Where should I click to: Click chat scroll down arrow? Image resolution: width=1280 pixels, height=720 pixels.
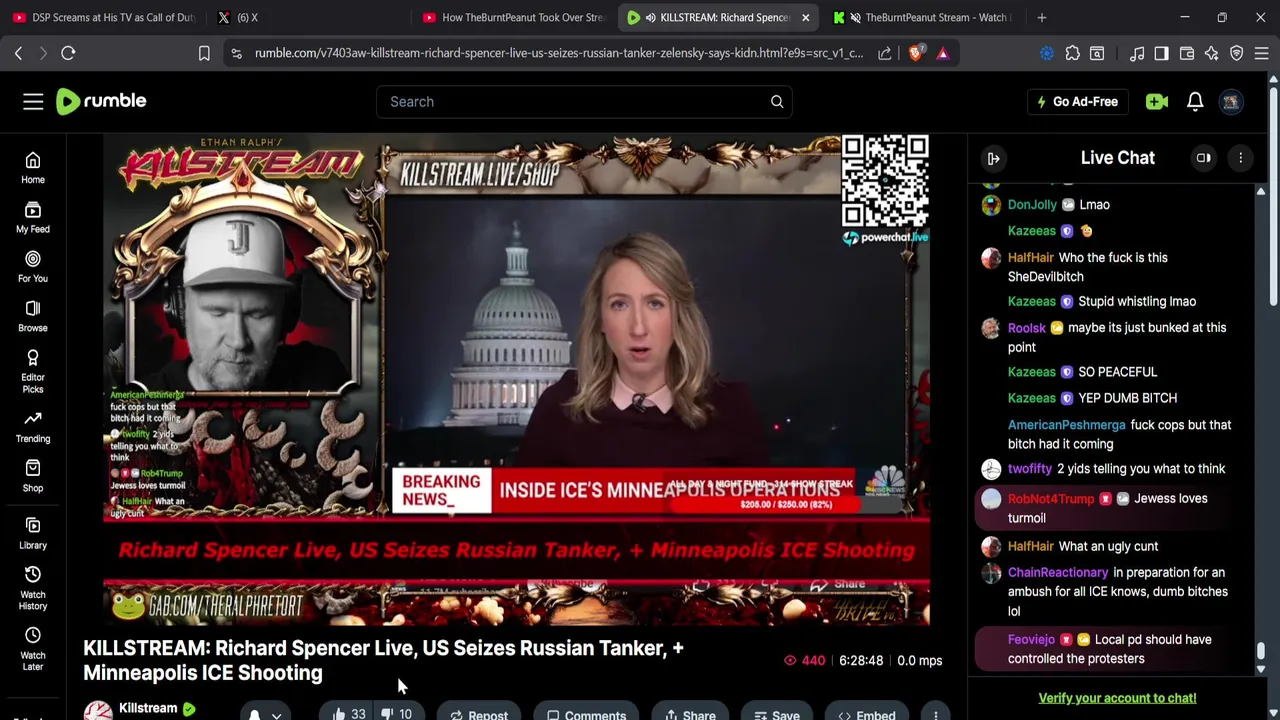1261,669
